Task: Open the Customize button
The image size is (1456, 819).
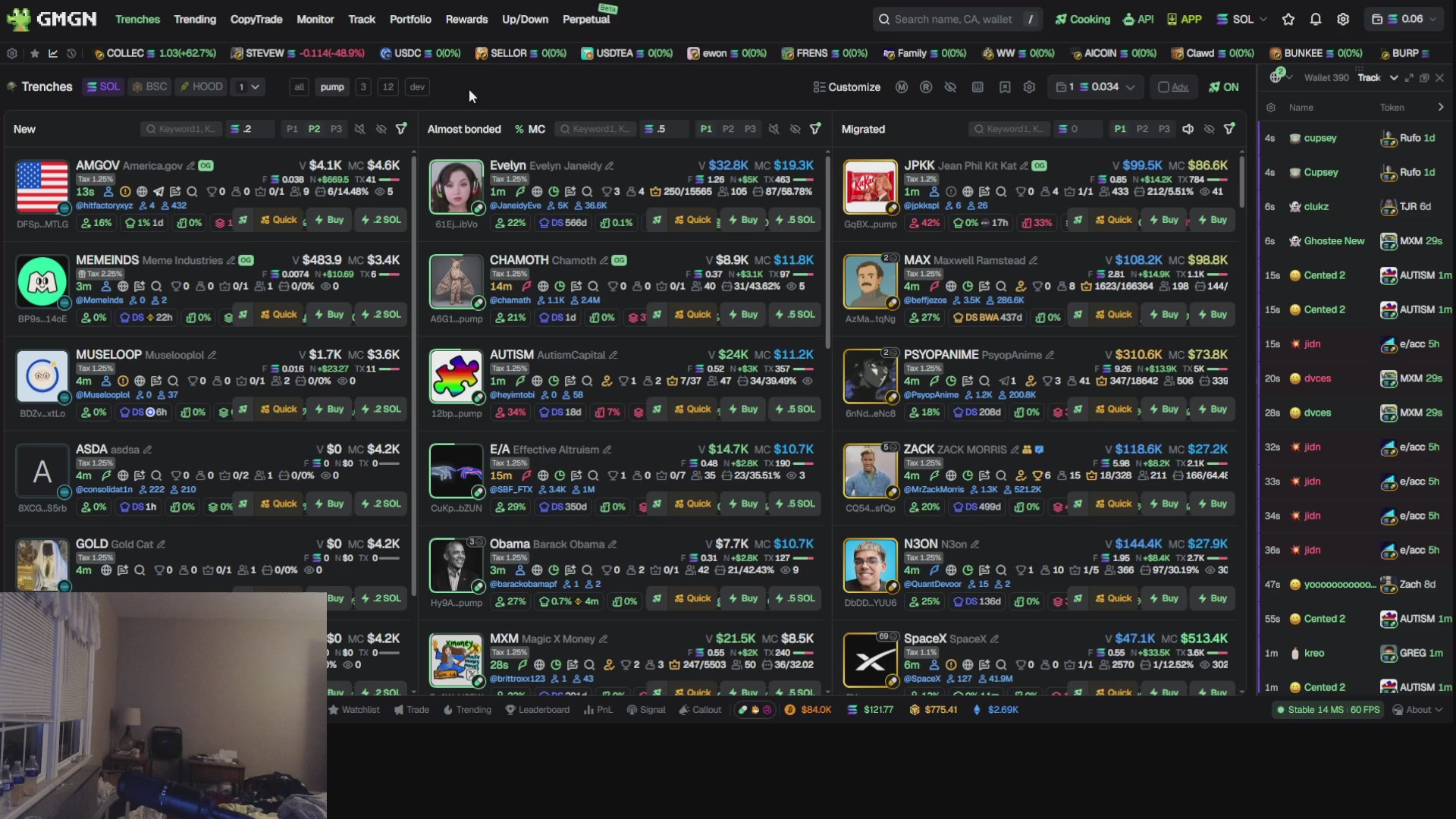Action: point(846,87)
